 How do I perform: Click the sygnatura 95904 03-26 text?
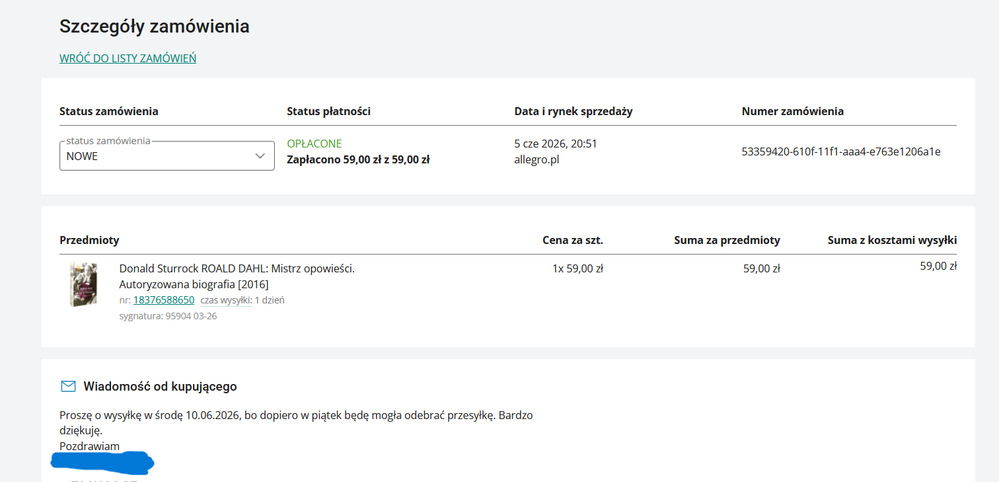(168, 316)
